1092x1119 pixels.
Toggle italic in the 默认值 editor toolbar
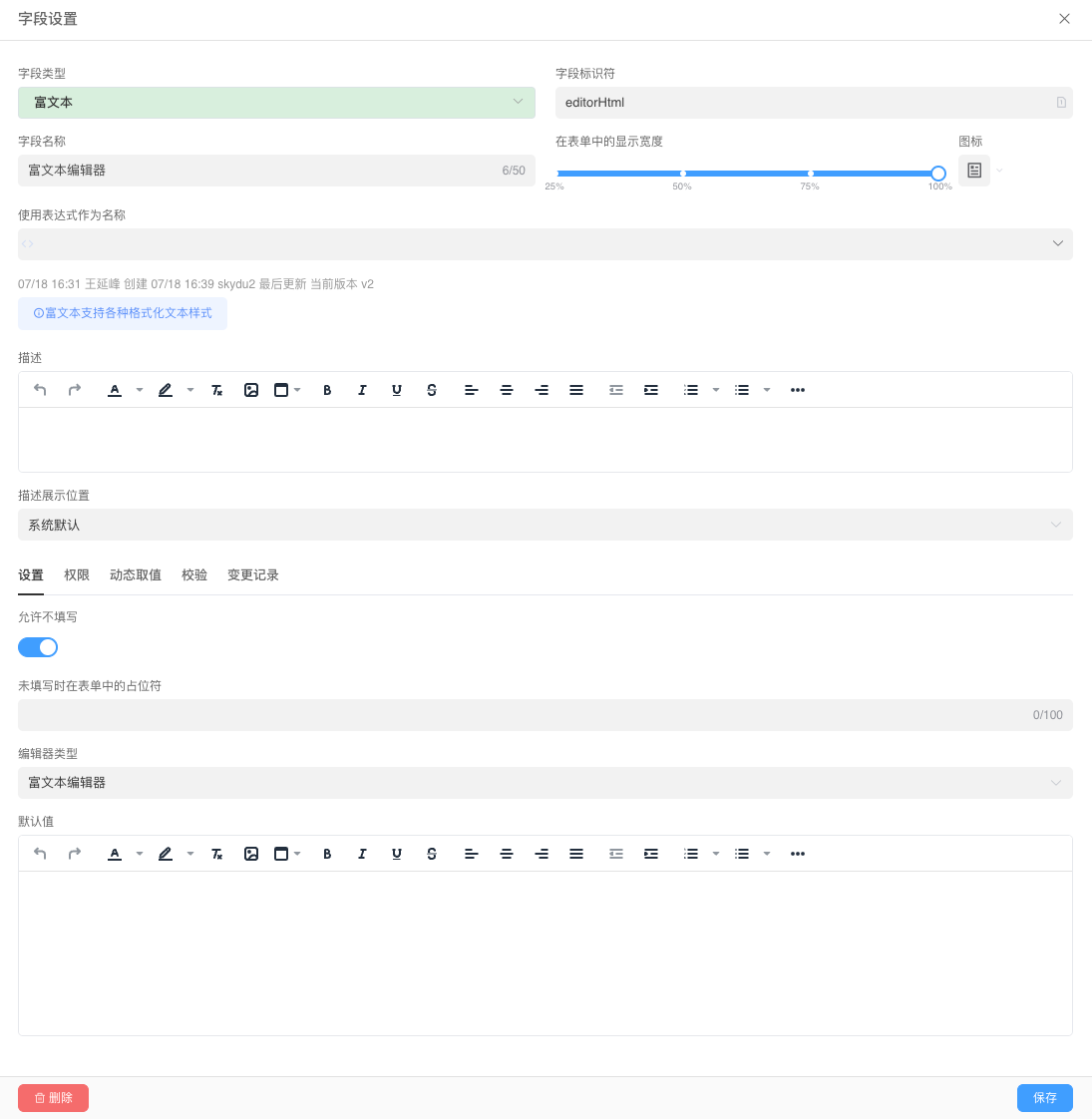(x=362, y=854)
